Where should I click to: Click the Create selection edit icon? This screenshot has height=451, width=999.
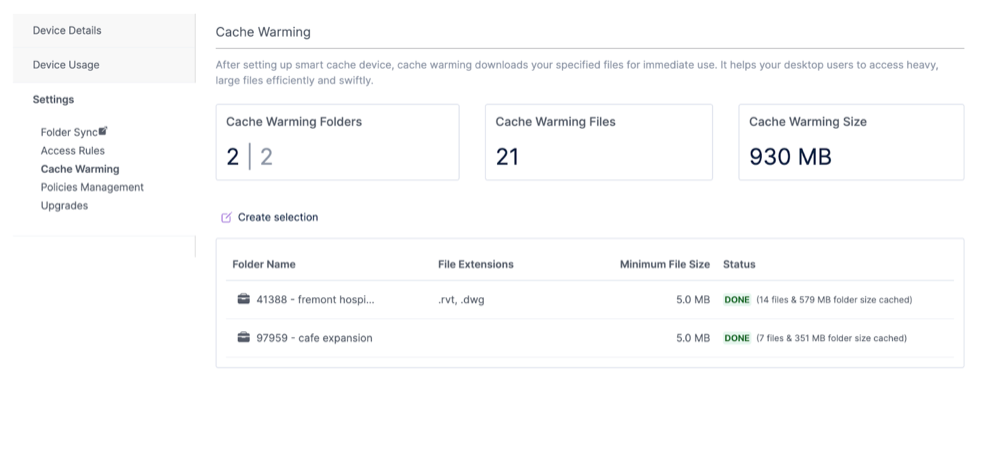tap(226, 218)
